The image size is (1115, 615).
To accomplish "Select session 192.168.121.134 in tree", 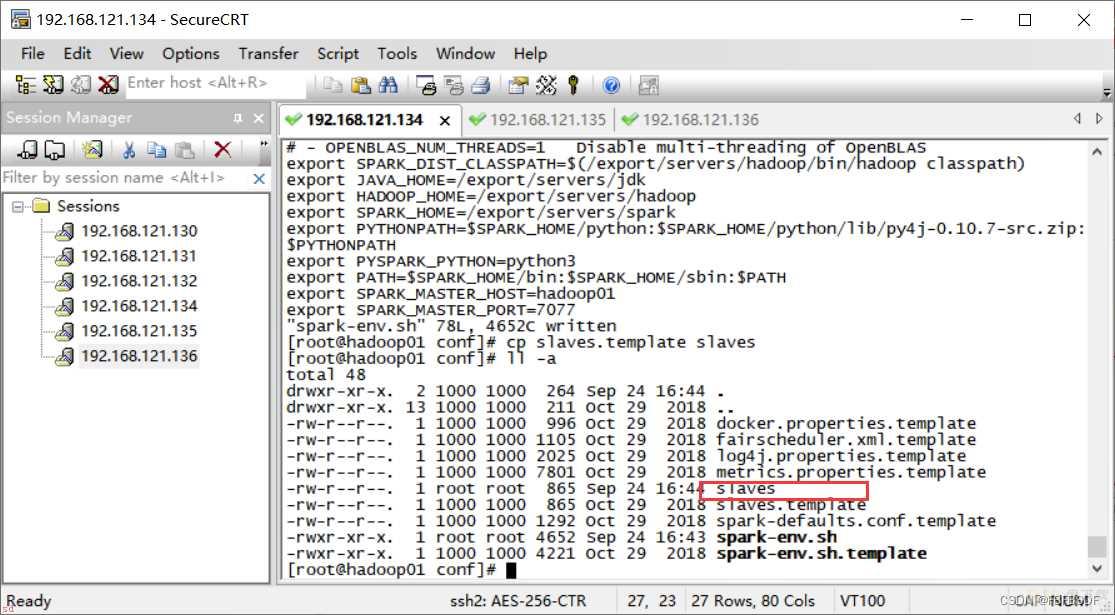I will [x=139, y=306].
